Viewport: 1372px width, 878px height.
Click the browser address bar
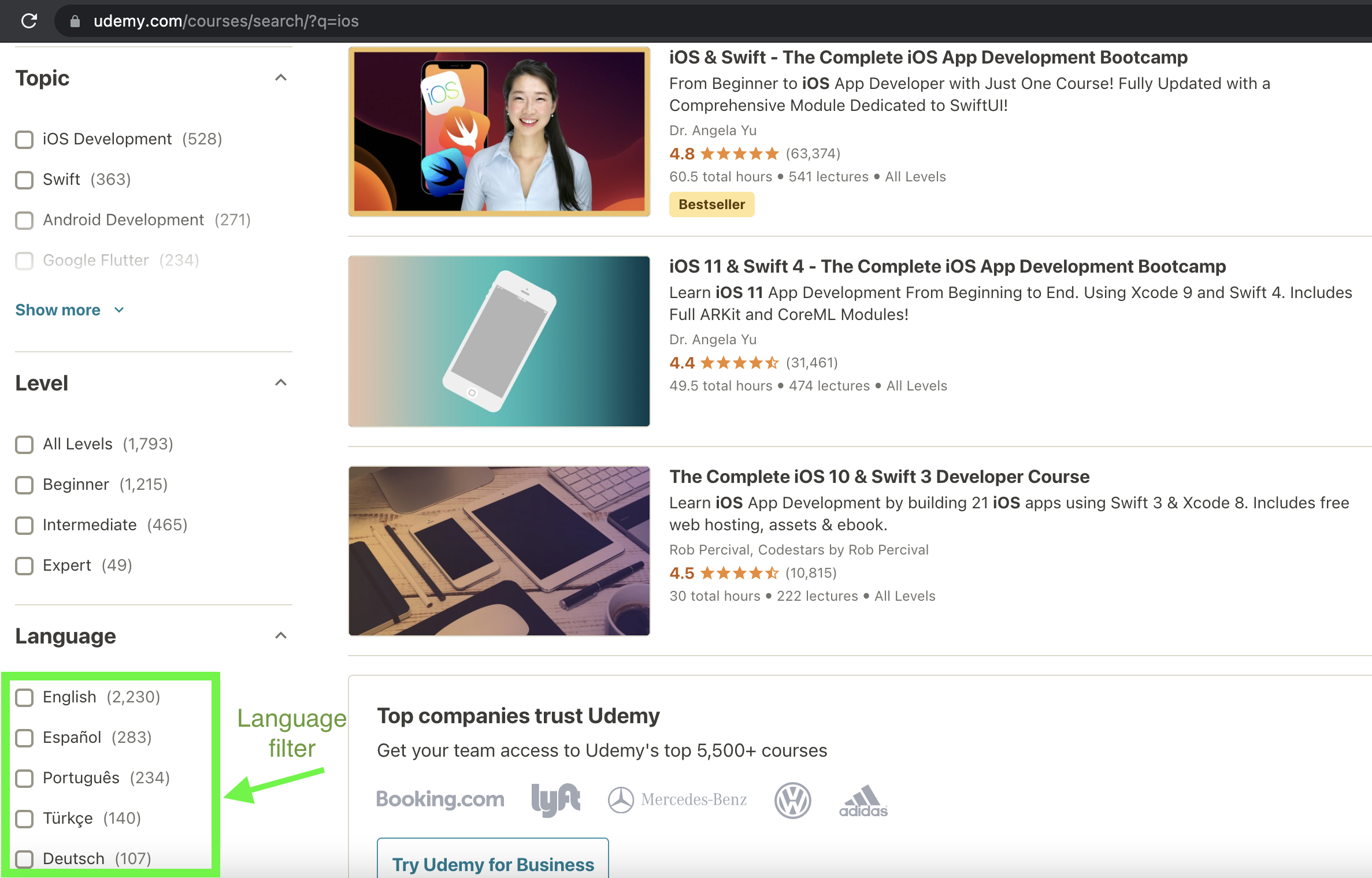pyautogui.click(x=225, y=21)
